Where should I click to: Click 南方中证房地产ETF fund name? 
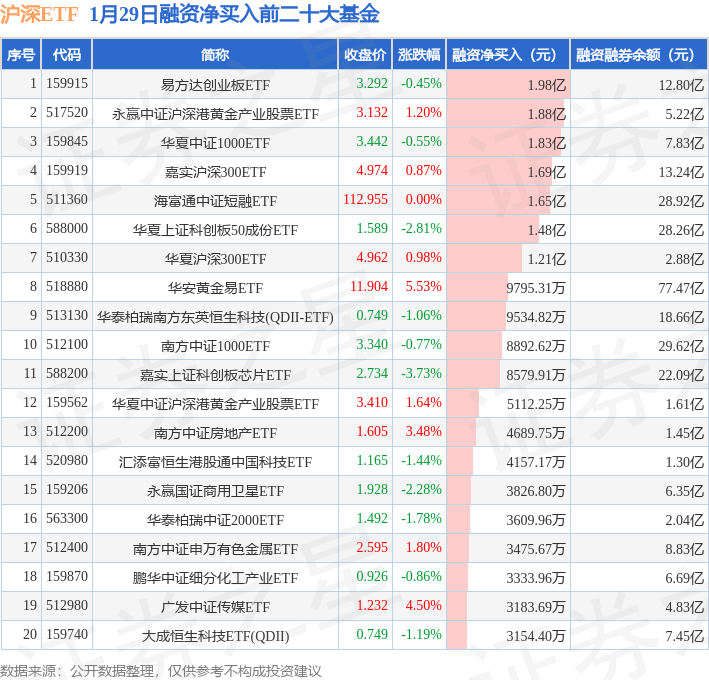coord(215,433)
